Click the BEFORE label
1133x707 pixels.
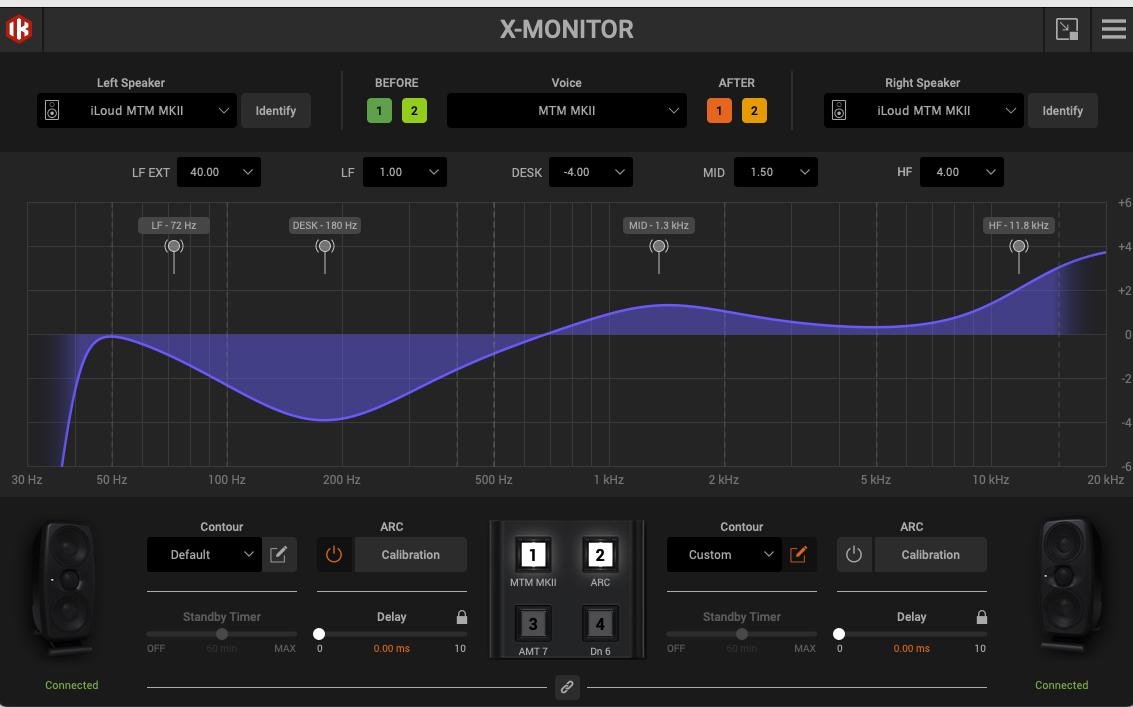pos(397,82)
